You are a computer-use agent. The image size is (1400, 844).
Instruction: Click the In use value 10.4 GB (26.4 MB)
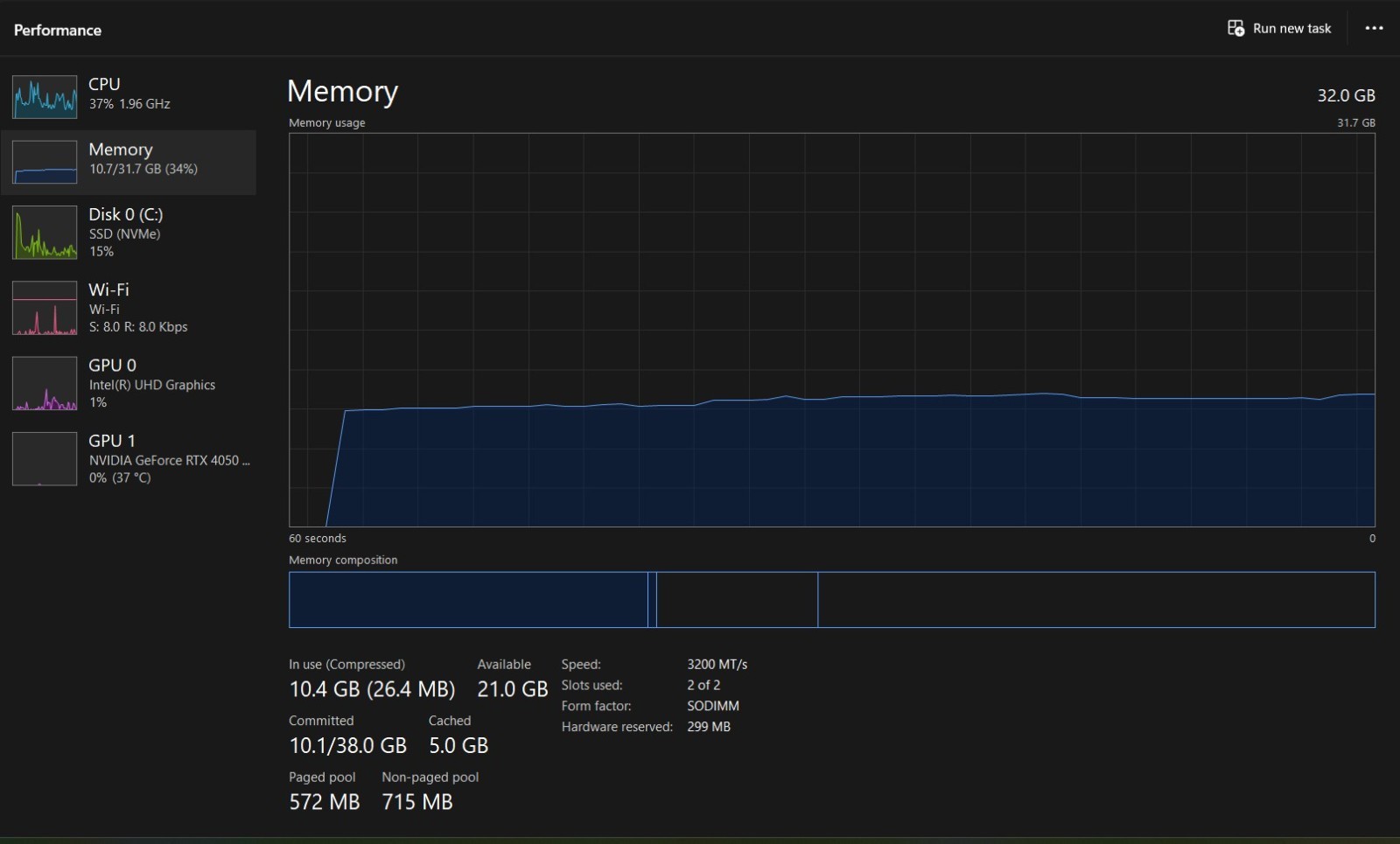pyautogui.click(x=372, y=689)
